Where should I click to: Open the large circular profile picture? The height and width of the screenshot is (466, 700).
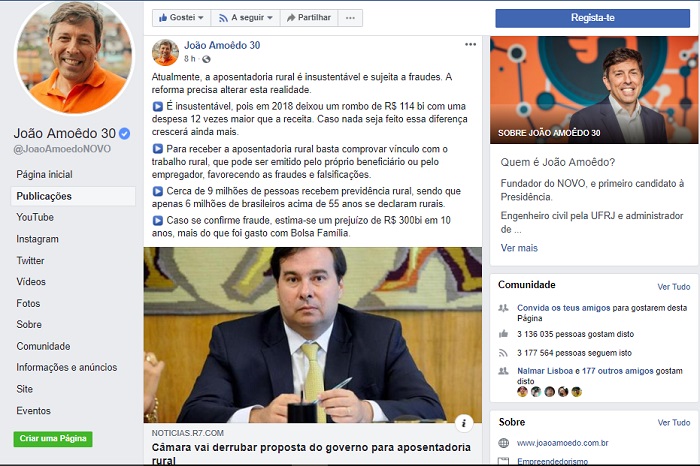[x=75, y=56]
